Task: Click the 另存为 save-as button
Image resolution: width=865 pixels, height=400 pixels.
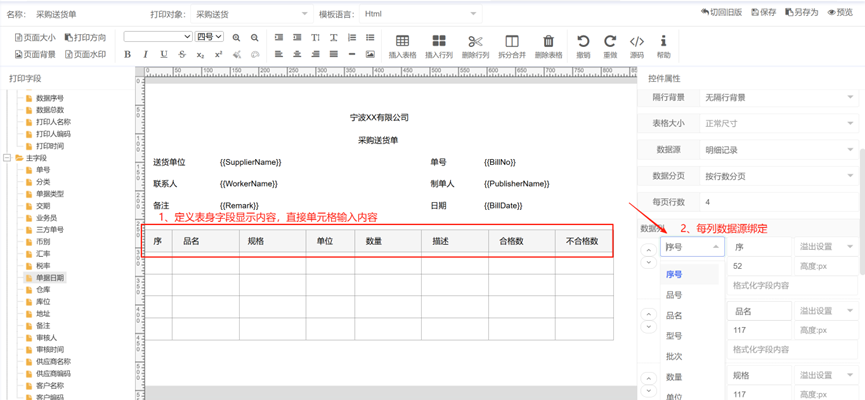Action: [802, 12]
